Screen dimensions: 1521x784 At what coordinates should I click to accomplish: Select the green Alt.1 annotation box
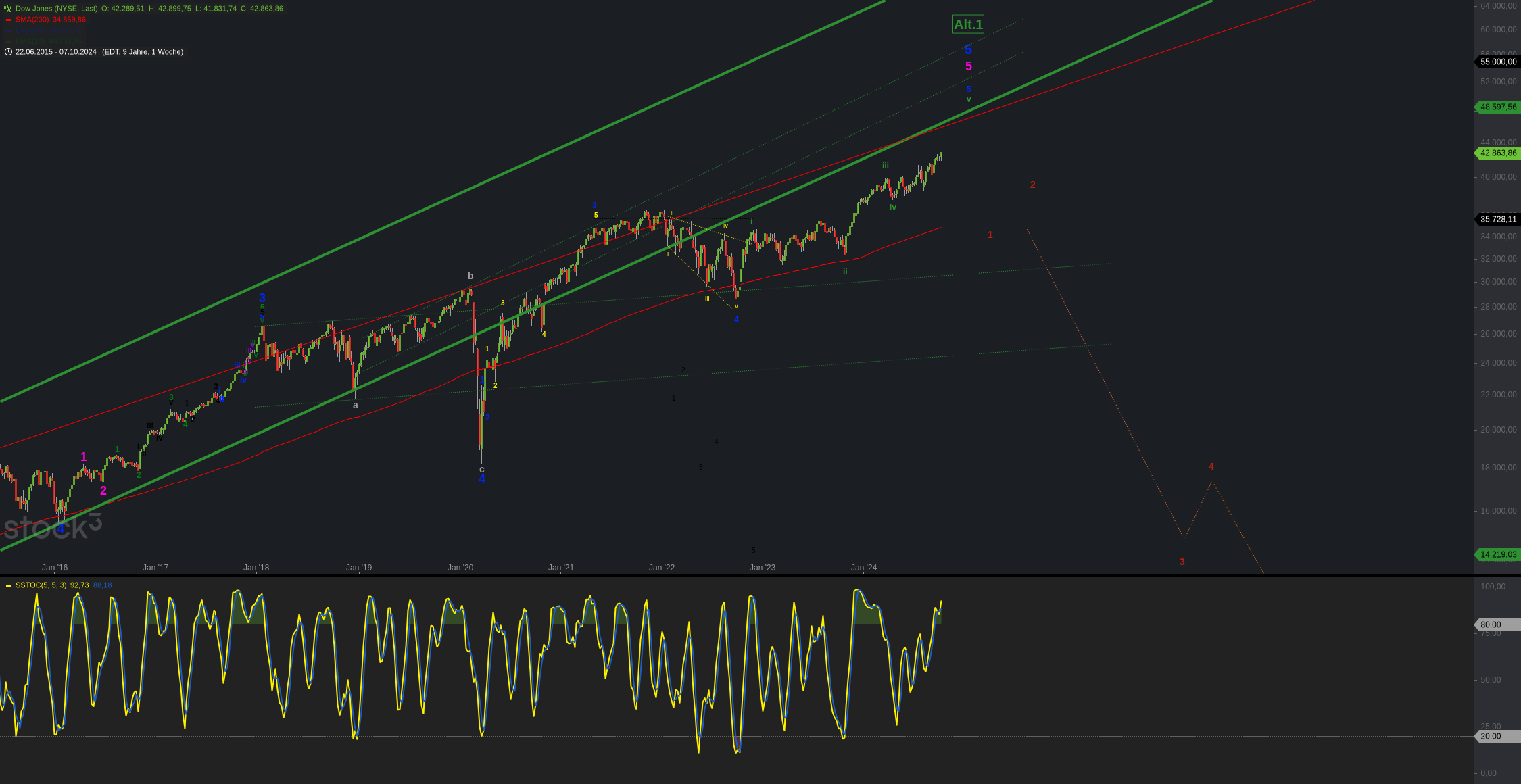coord(968,24)
